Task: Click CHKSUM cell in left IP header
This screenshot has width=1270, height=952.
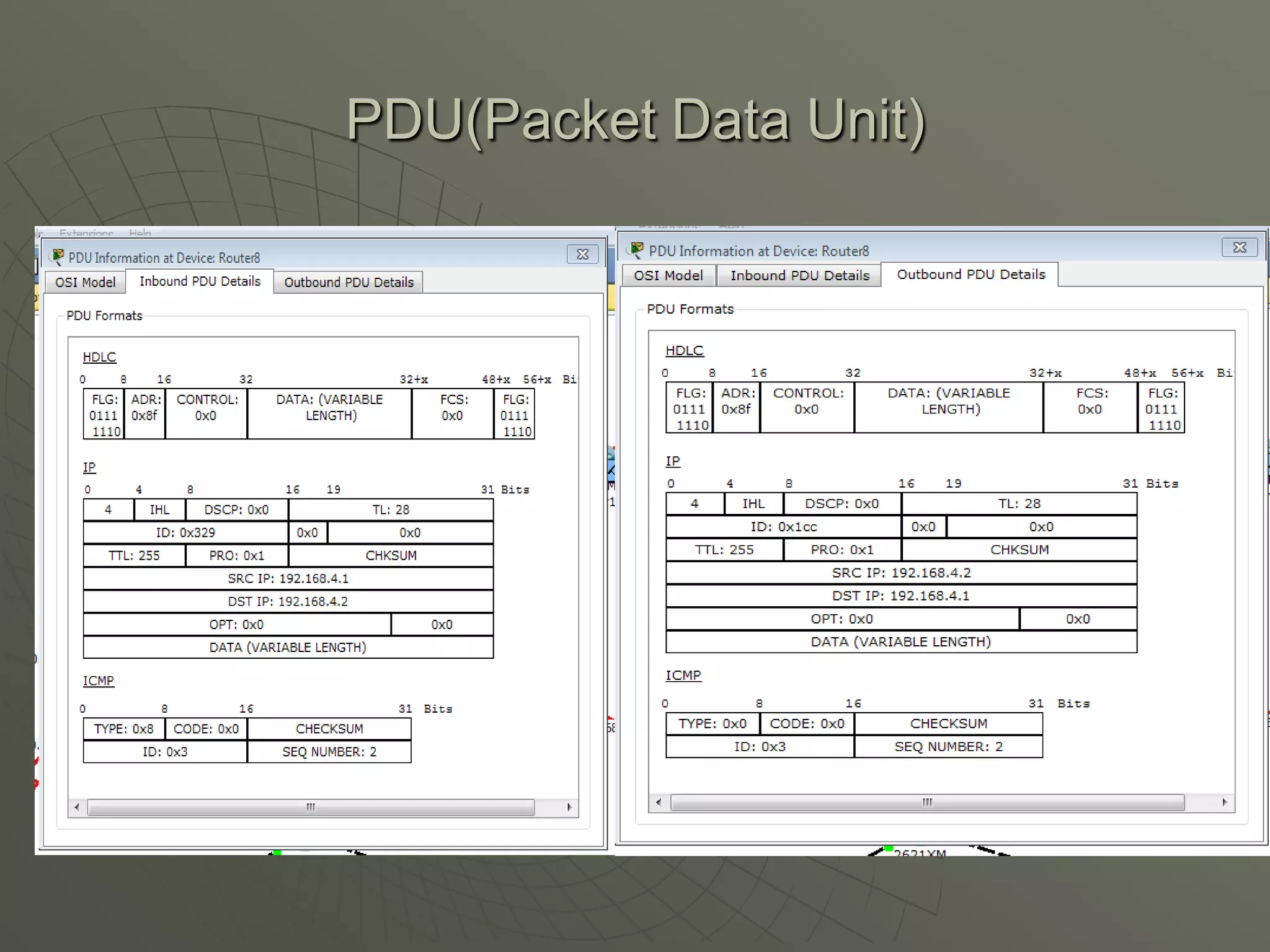Action: 391,555
